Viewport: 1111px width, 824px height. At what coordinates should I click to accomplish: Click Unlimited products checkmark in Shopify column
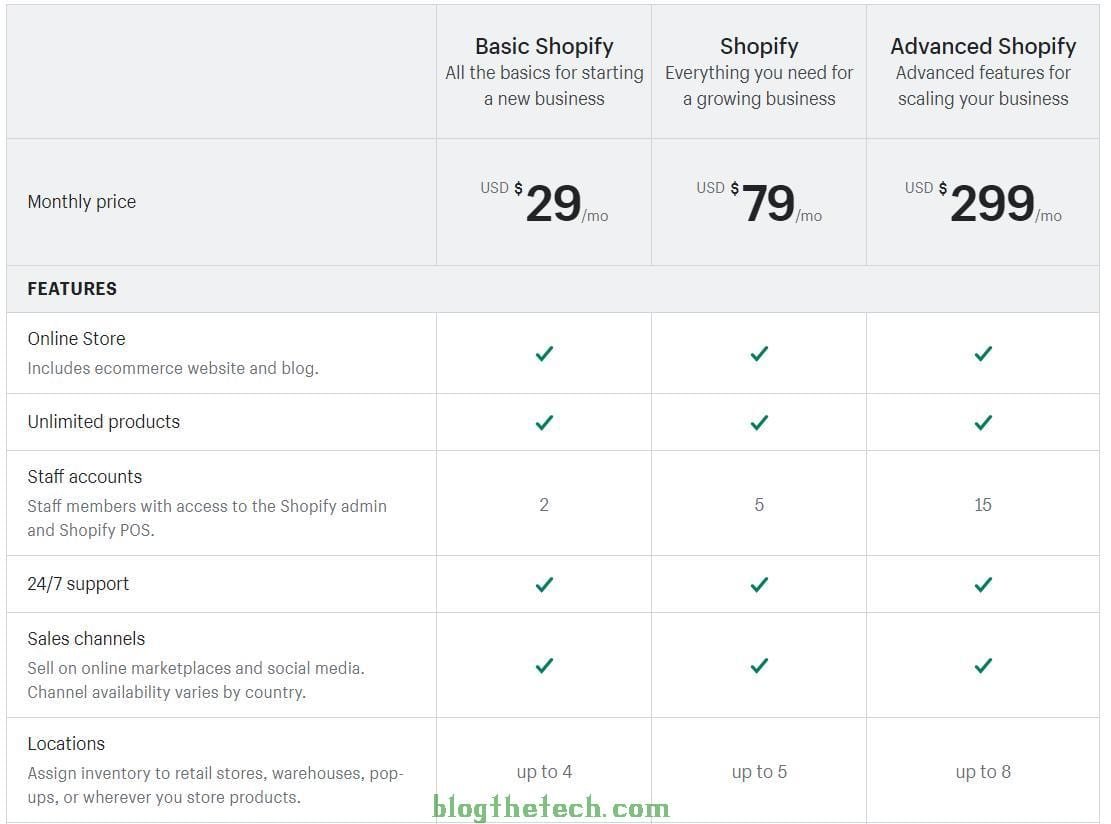(x=759, y=422)
